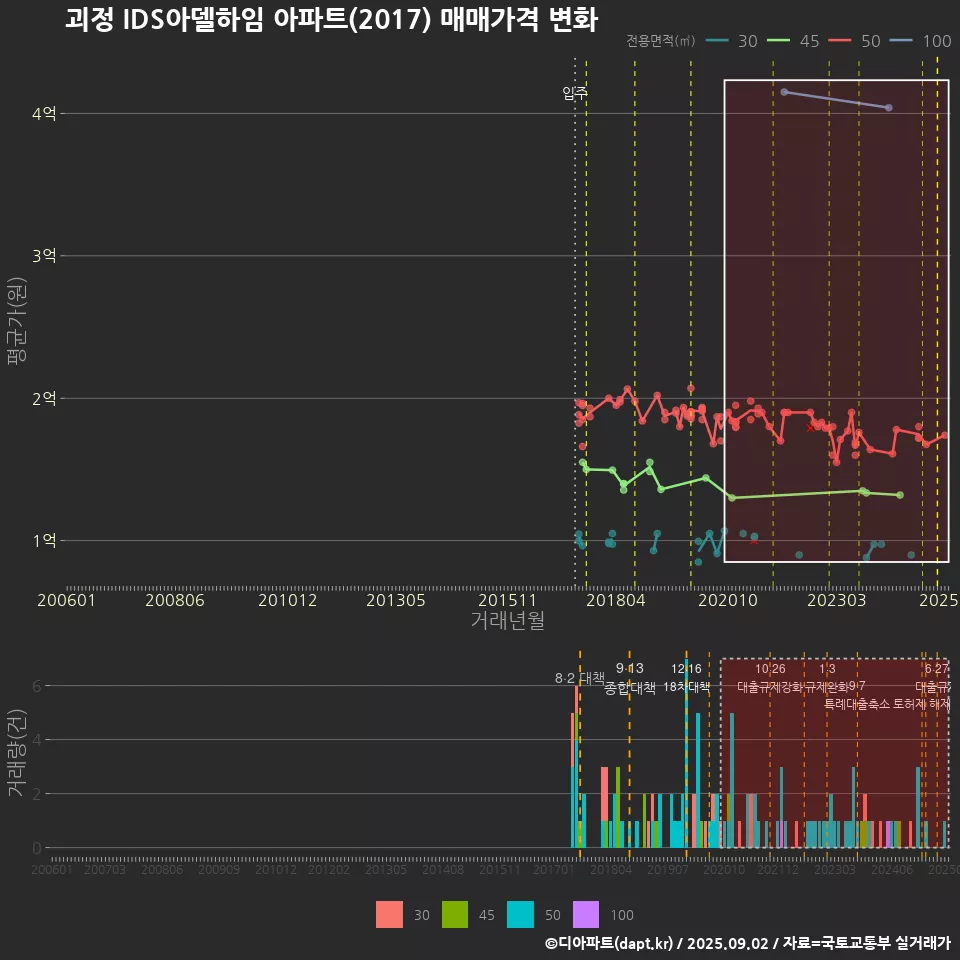This screenshot has height=960, width=960.
Task: Click '201907' on the volume chart x-axis
Action: tap(668, 869)
